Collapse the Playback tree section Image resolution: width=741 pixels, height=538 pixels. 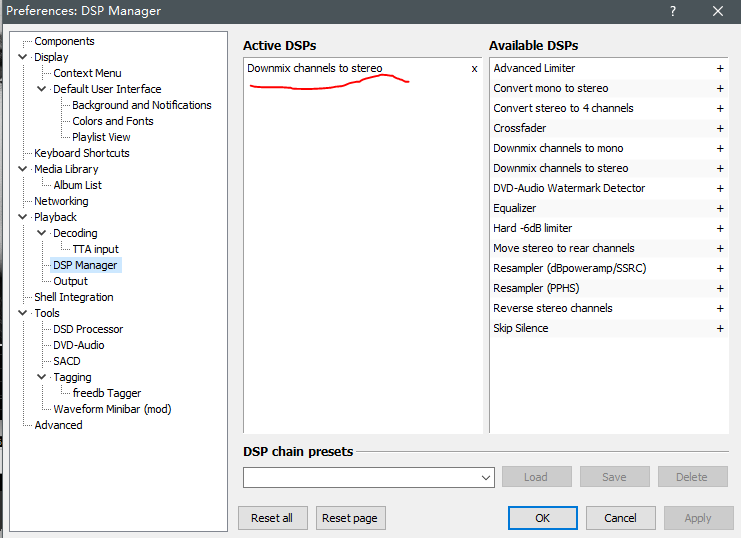[23, 217]
